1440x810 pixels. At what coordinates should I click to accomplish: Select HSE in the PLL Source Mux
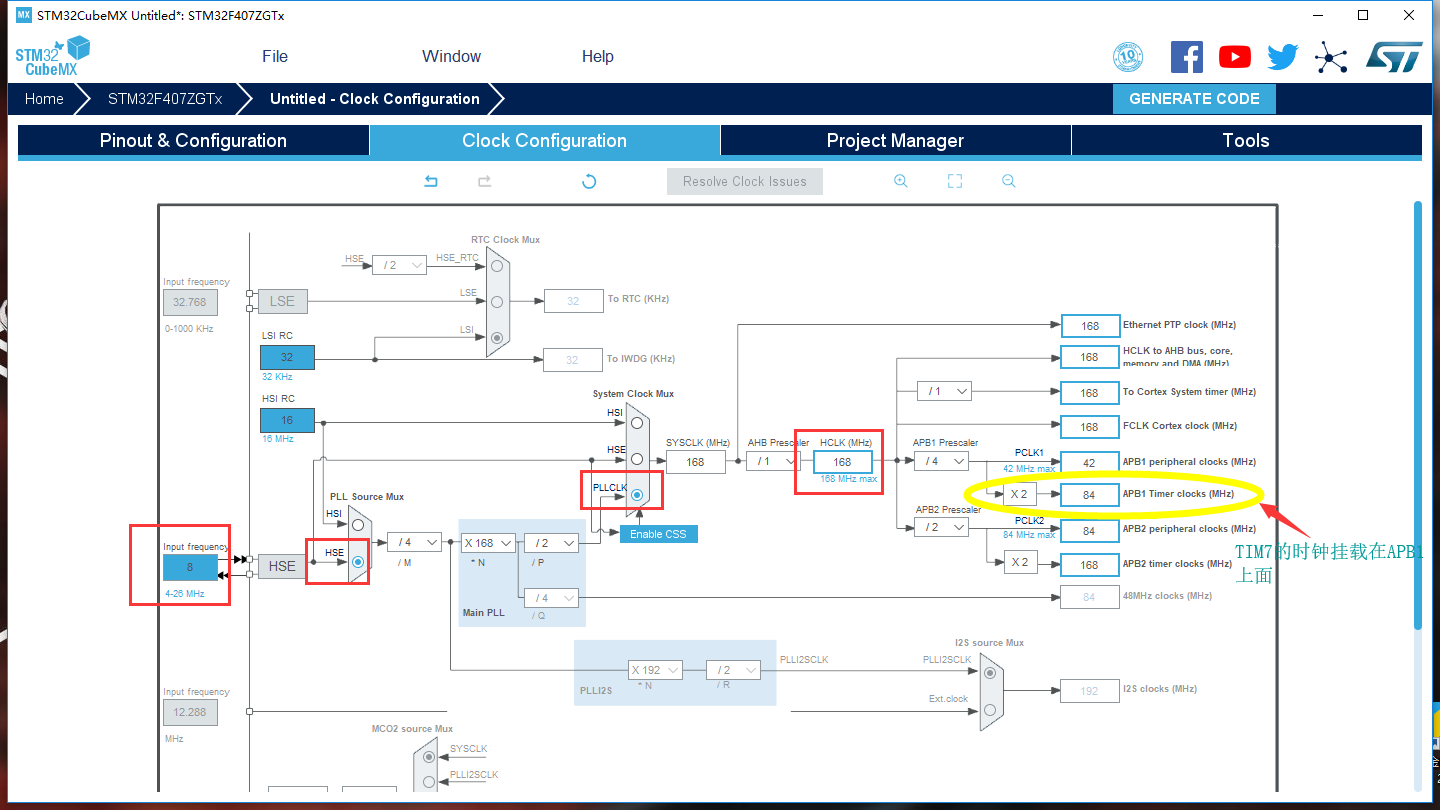point(358,562)
